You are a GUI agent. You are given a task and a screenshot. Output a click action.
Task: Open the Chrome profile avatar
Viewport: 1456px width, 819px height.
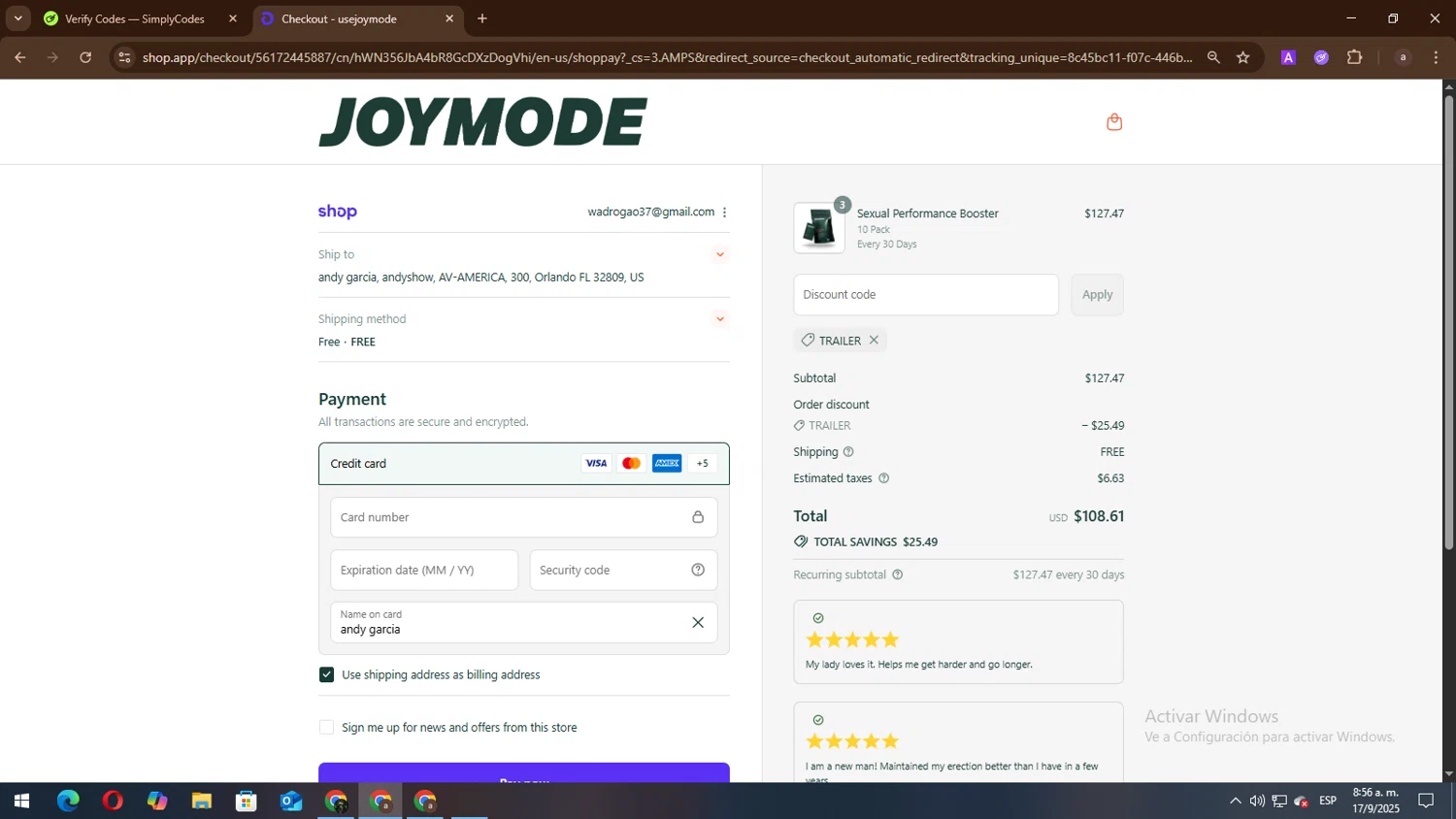(1403, 57)
